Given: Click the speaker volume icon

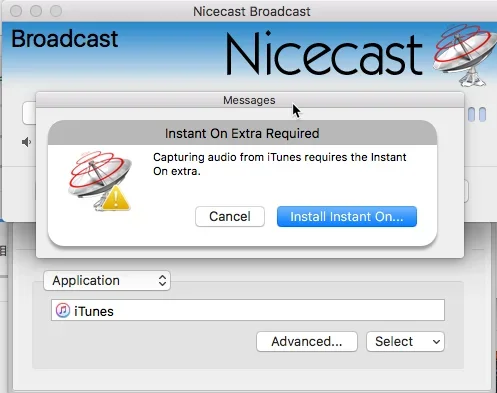Looking at the screenshot, I should [x=26, y=142].
